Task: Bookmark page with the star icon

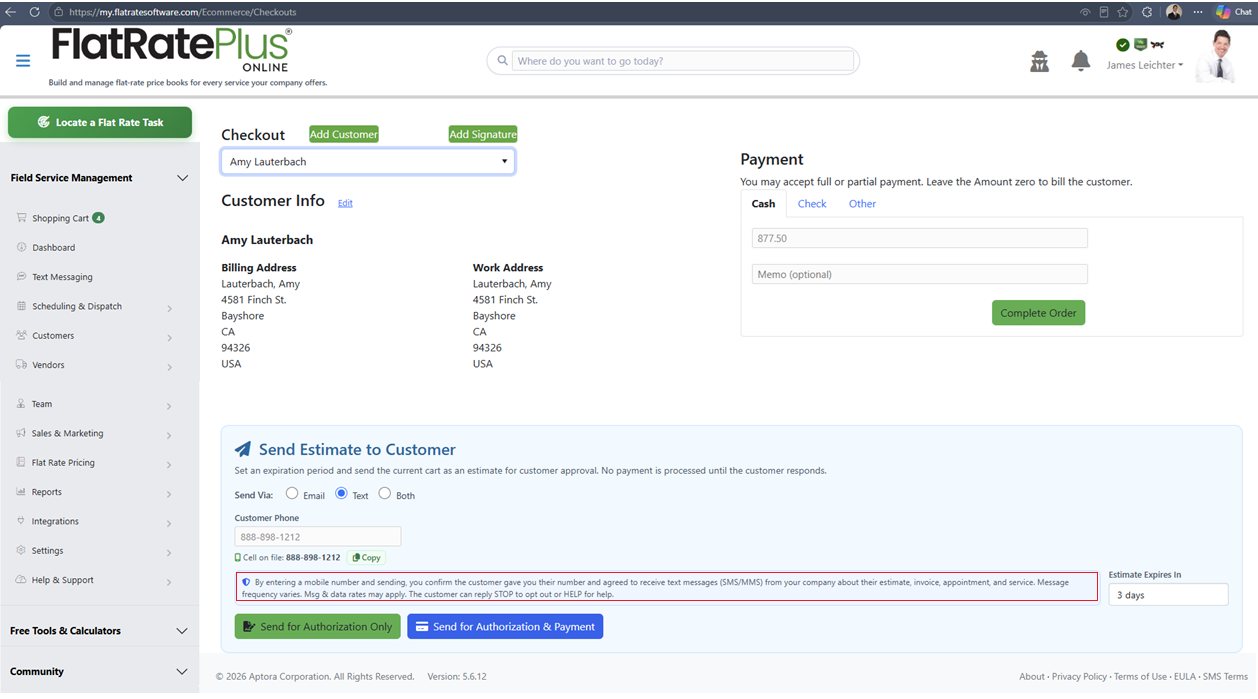Action: [x=1123, y=12]
